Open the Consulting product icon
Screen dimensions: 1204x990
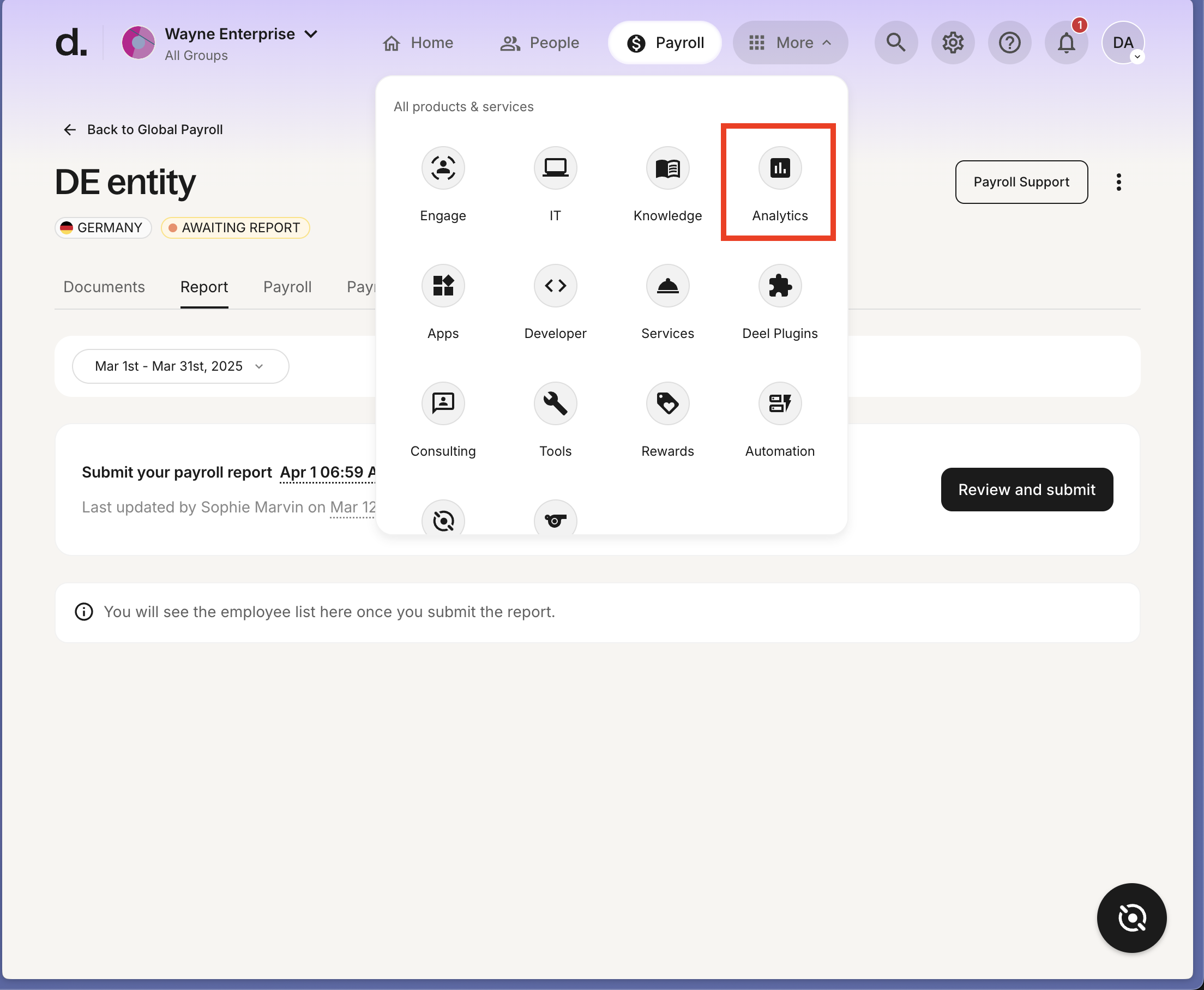click(x=443, y=404)
